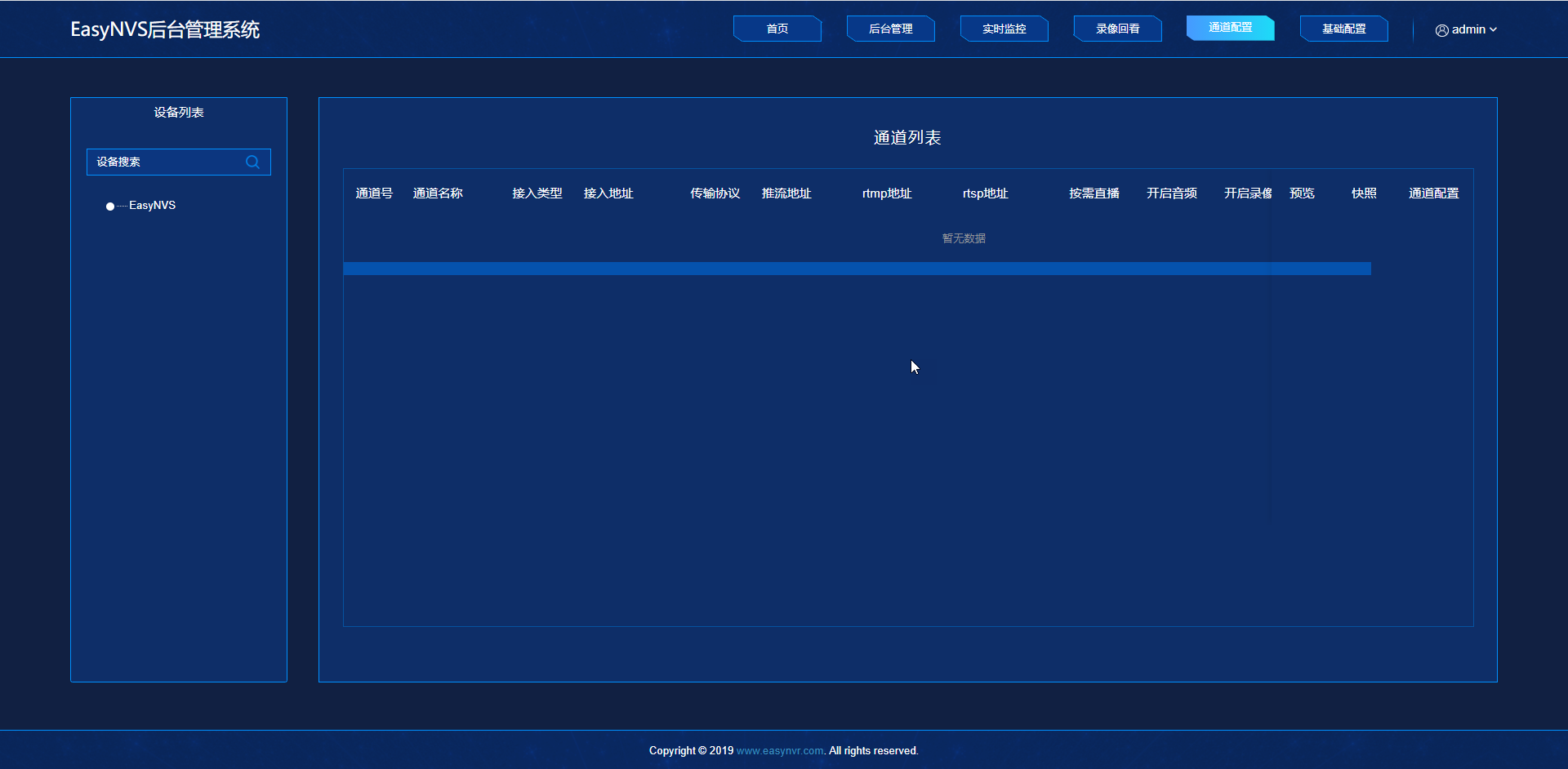This screenshot has height=769, width=1568.
Task: Open the 基础配置 tab
Action: (1344, 29)
